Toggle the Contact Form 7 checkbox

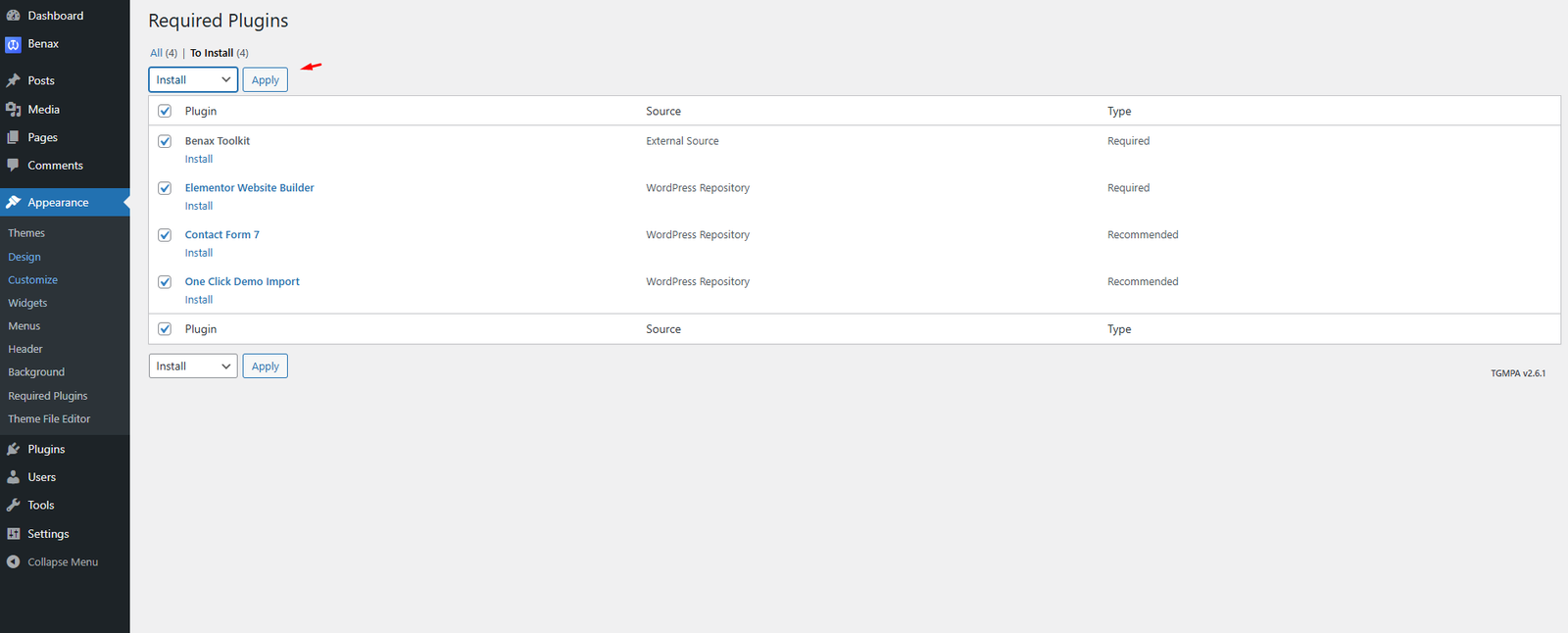point(165,235)
